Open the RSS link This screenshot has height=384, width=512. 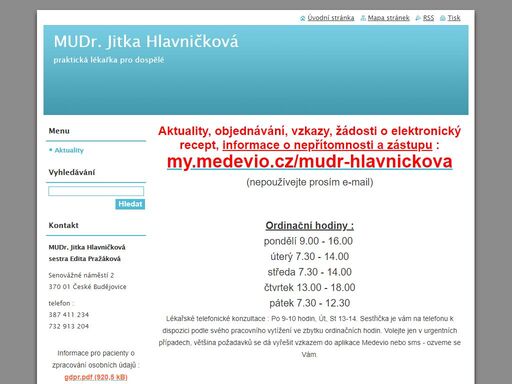tap(428, 18)
